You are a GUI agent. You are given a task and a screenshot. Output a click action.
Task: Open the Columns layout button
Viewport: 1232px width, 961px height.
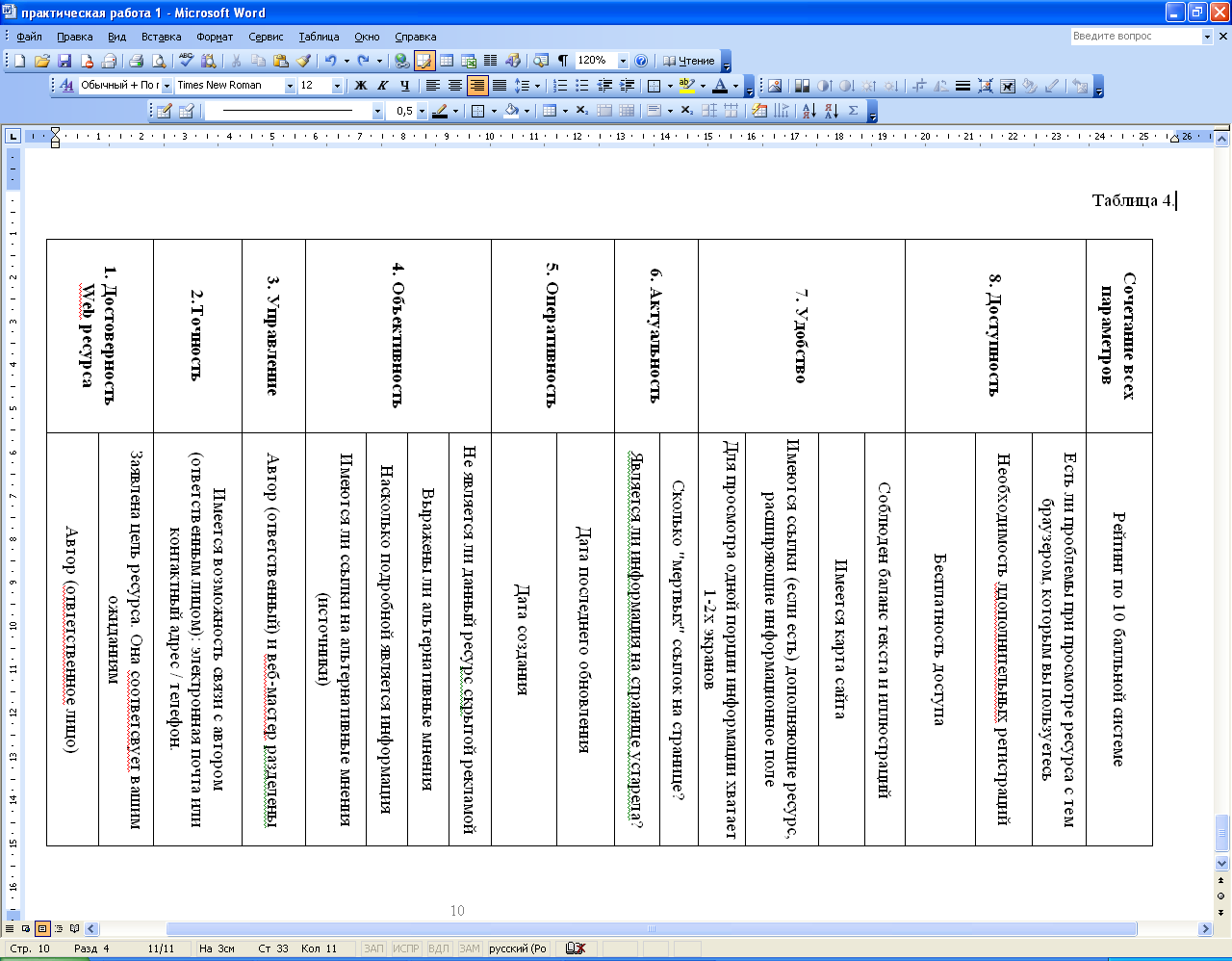click(x=491, y=61)
